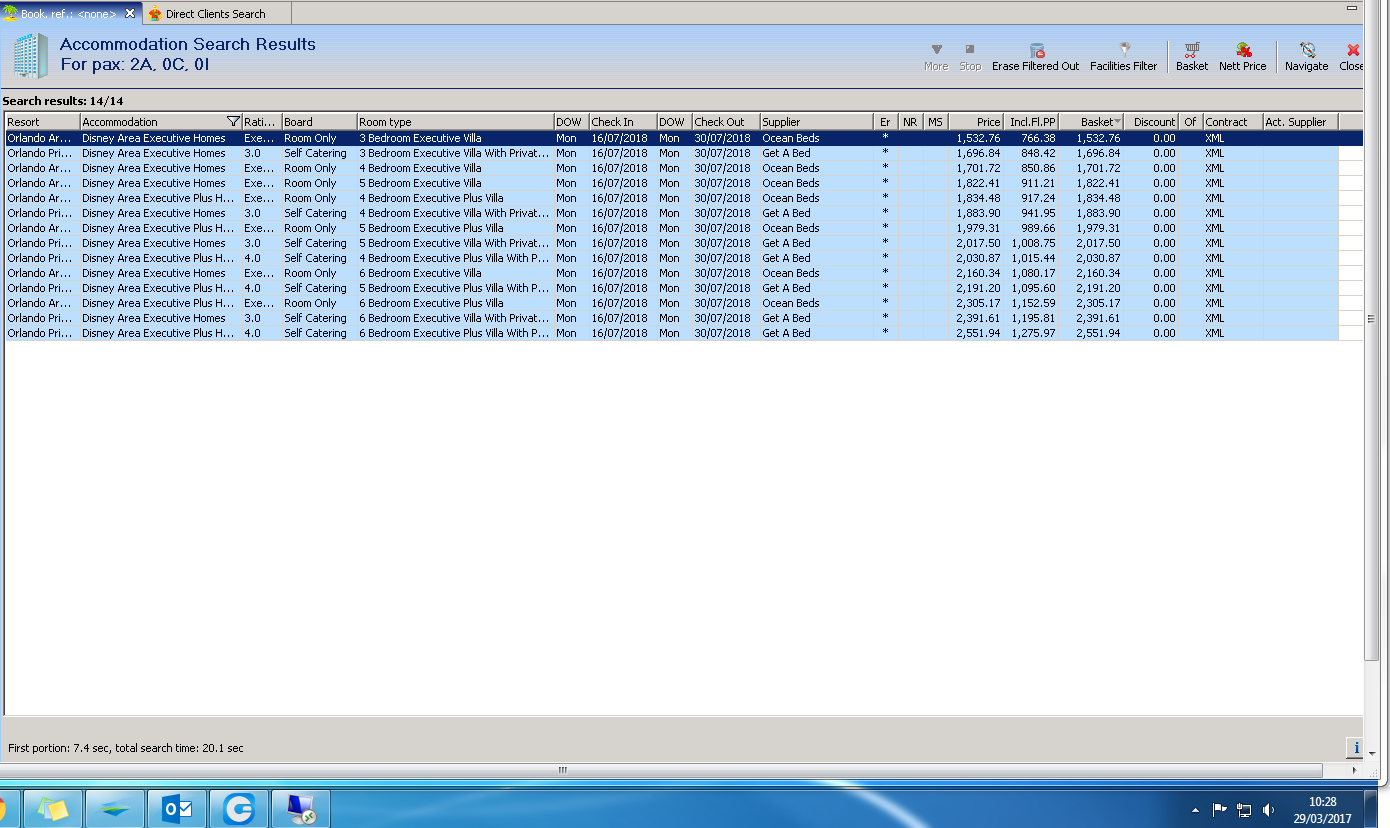Select the Incl.Fl.PP value 911.21
Image resolution: width=1390 pixels, height=828 pixels.
1036,183
